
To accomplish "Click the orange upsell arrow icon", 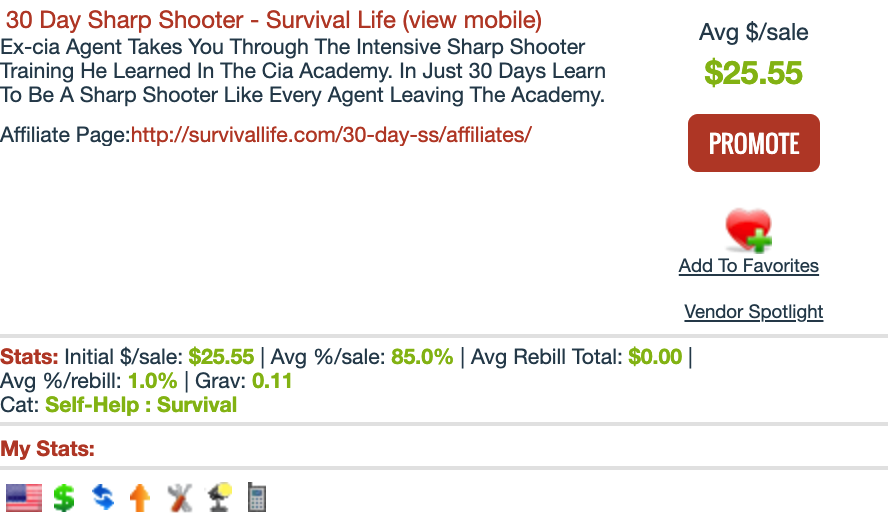I will [140, 498].
